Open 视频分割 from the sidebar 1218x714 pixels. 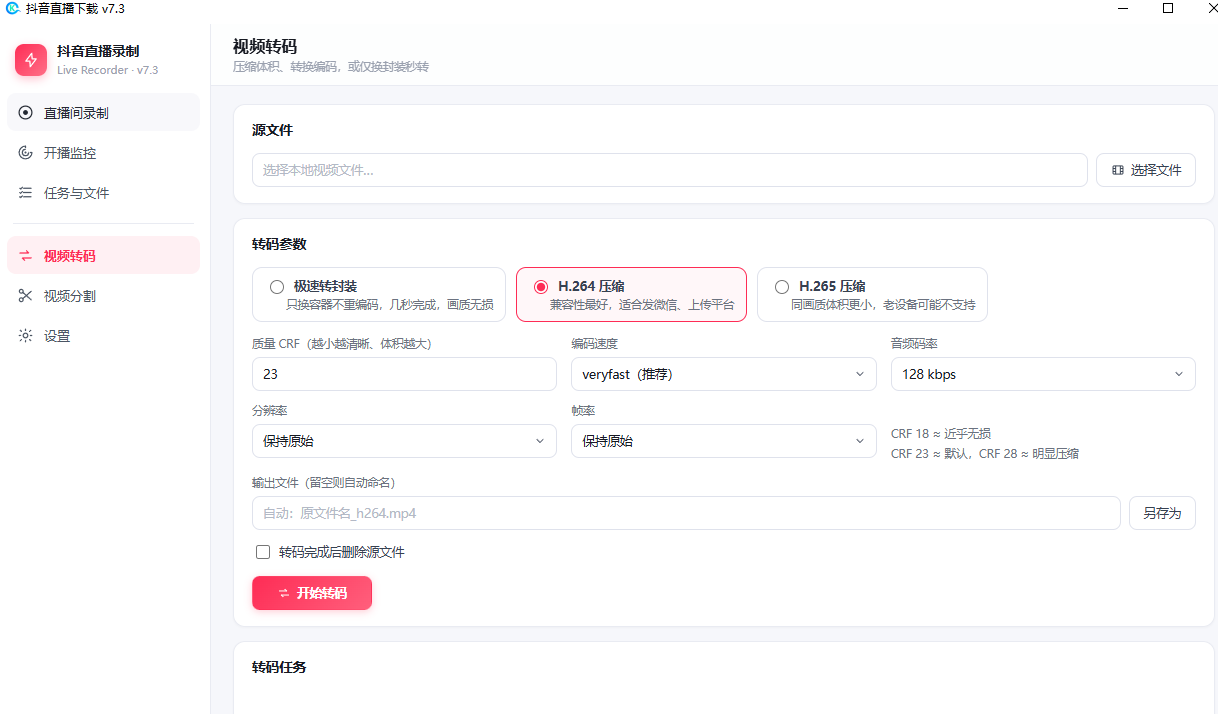coord(103,296)
